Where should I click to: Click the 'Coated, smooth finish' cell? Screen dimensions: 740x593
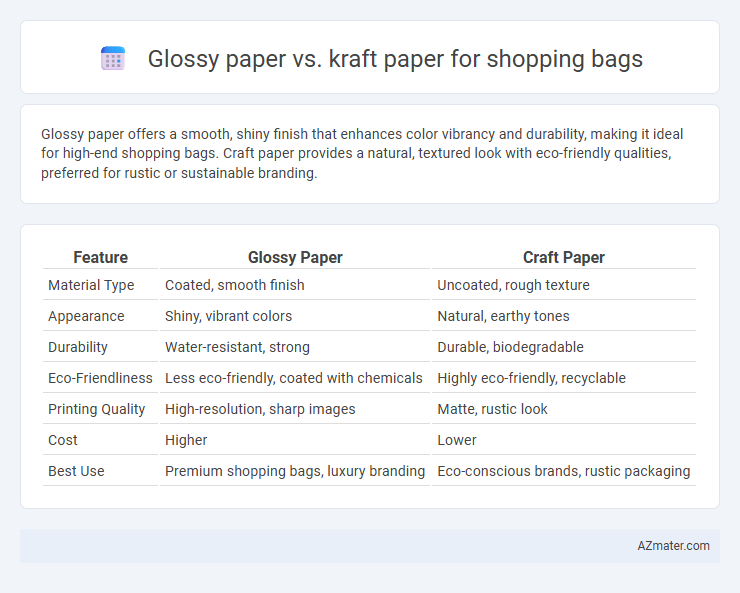pos(295,285)
